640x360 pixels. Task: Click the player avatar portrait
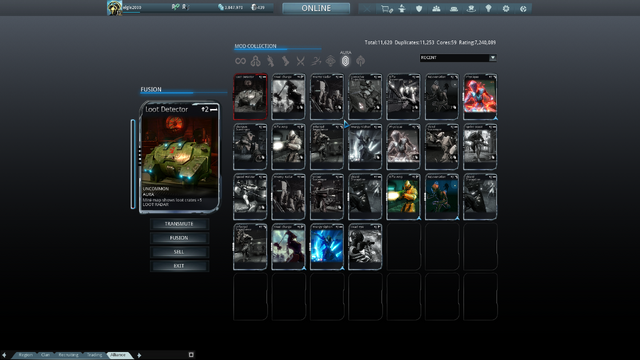114,8
